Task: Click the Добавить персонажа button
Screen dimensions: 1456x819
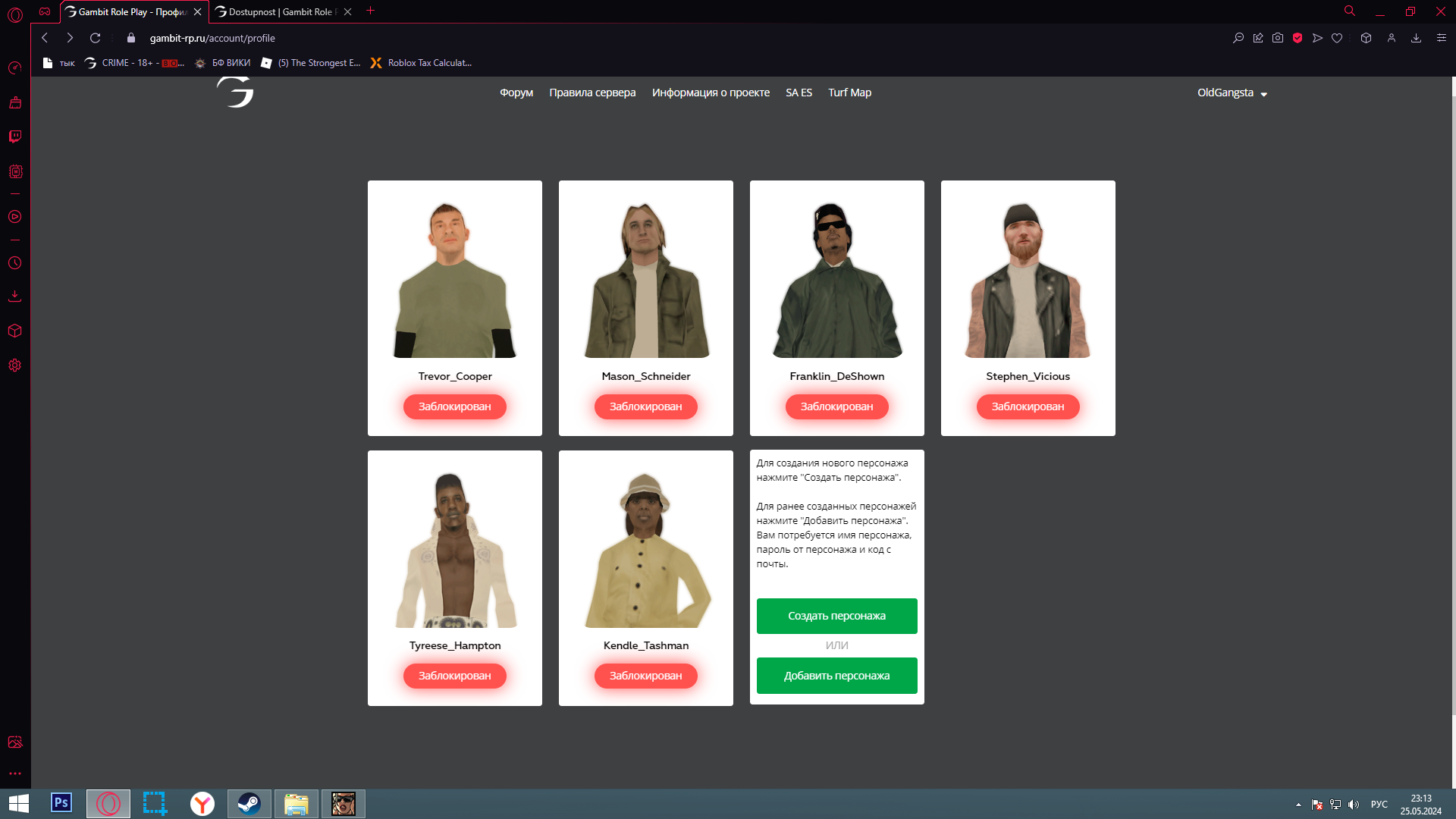Action: [836, 676]
